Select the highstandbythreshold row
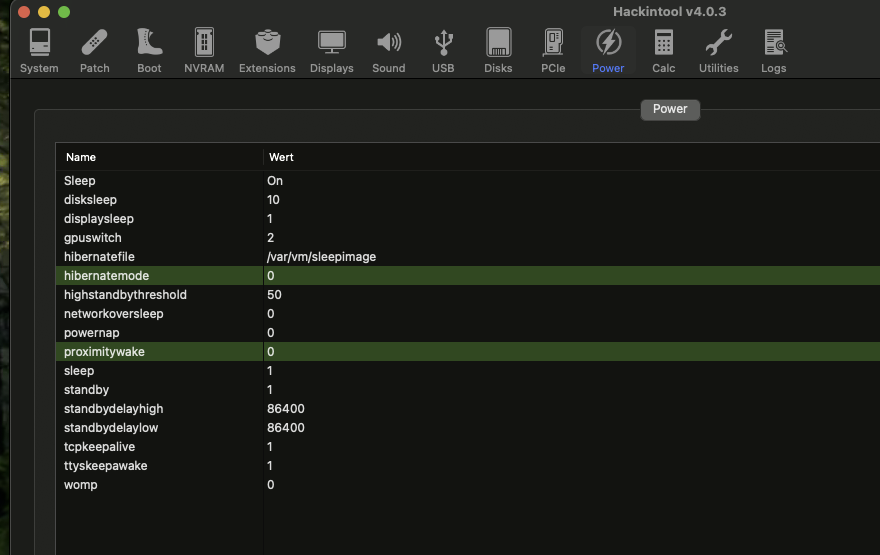 click(x=468, y=295)
